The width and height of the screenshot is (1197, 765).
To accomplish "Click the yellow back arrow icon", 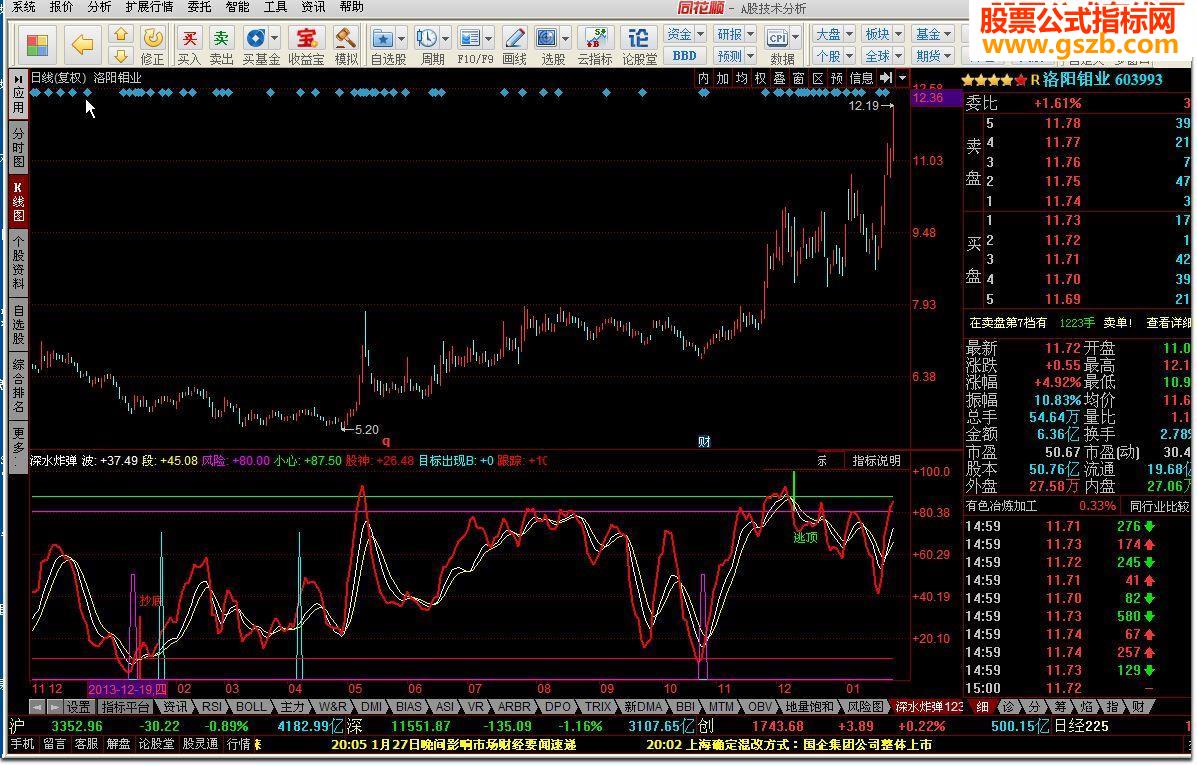I will (x=82, y=44).
